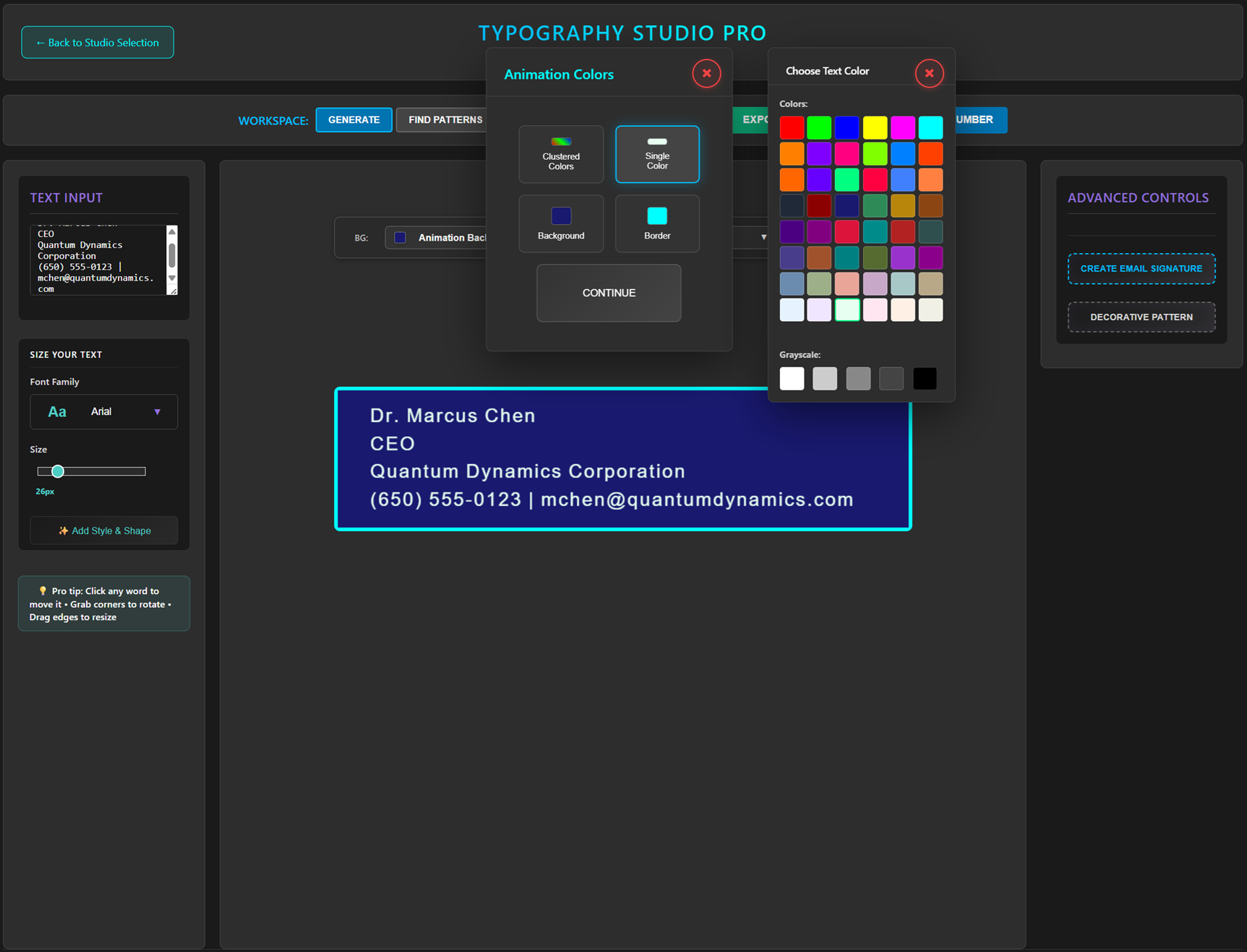The image size is (1247, 952).
Task: Go back to Studio Selection
Action: point(98,43)
